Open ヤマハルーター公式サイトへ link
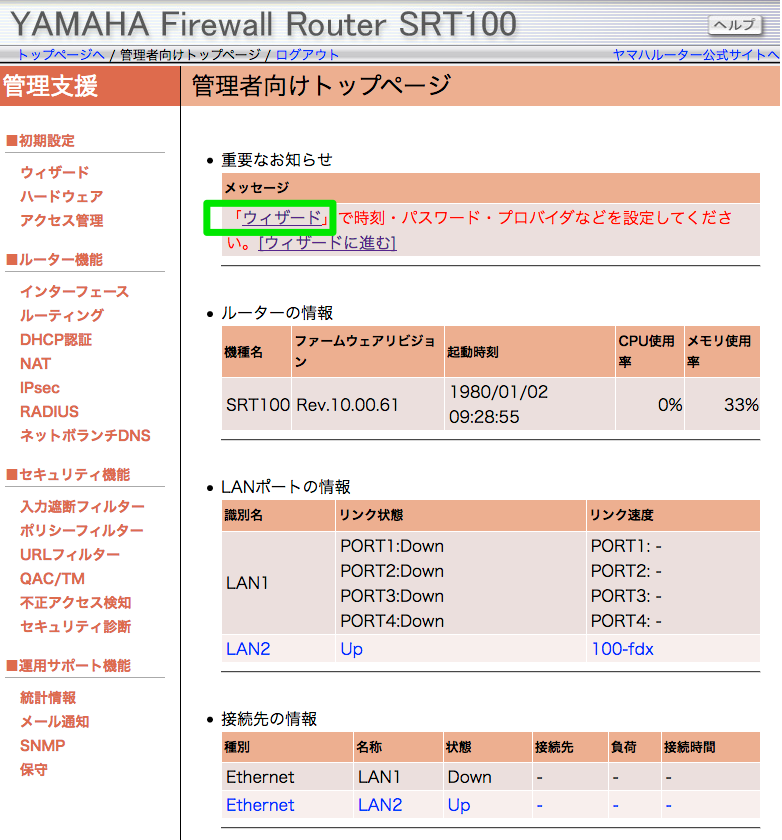This screenshot has height=840, width=782. [696, 55]
